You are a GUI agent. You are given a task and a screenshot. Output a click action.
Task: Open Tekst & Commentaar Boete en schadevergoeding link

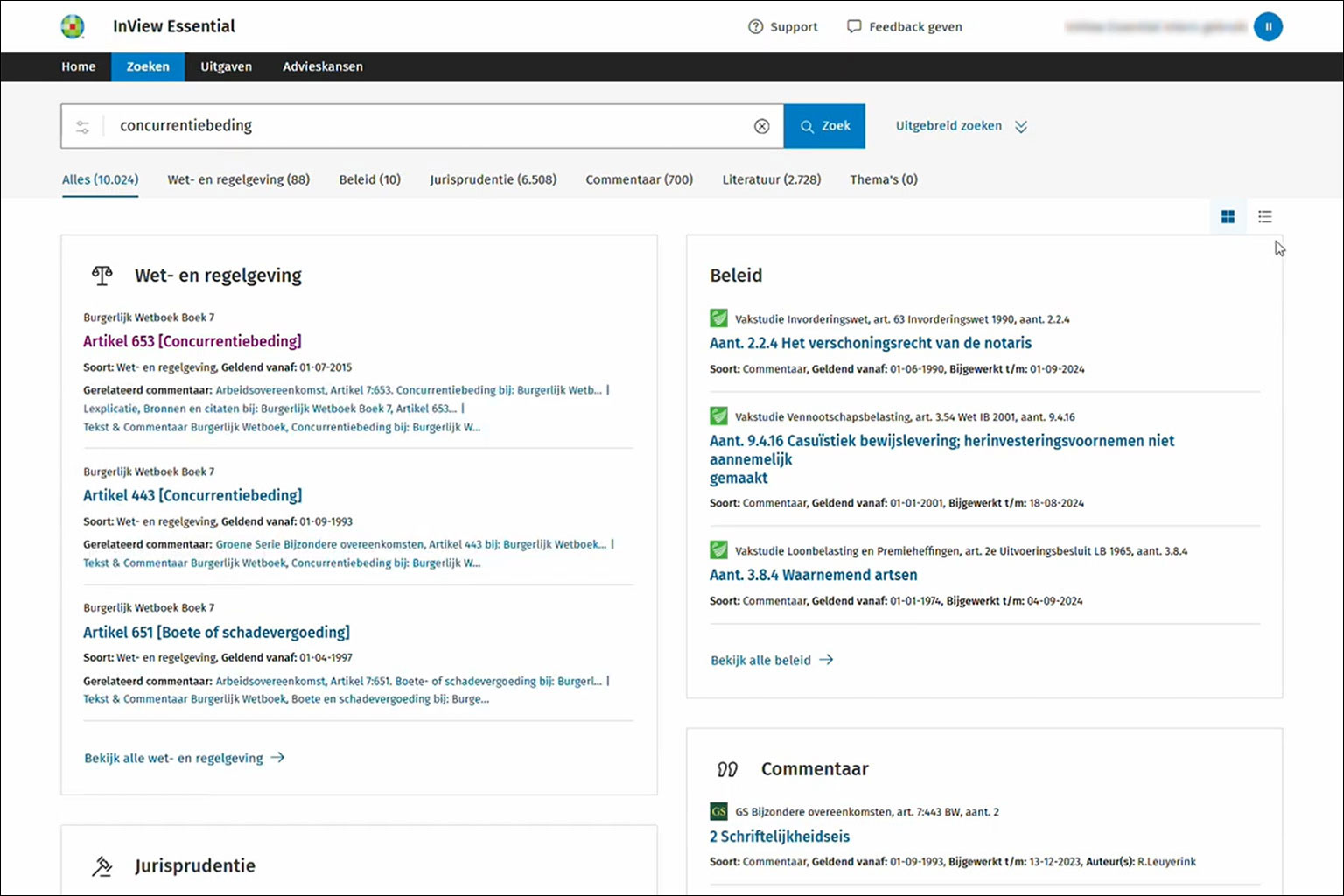pyautogui.click(x=286, y=699)
